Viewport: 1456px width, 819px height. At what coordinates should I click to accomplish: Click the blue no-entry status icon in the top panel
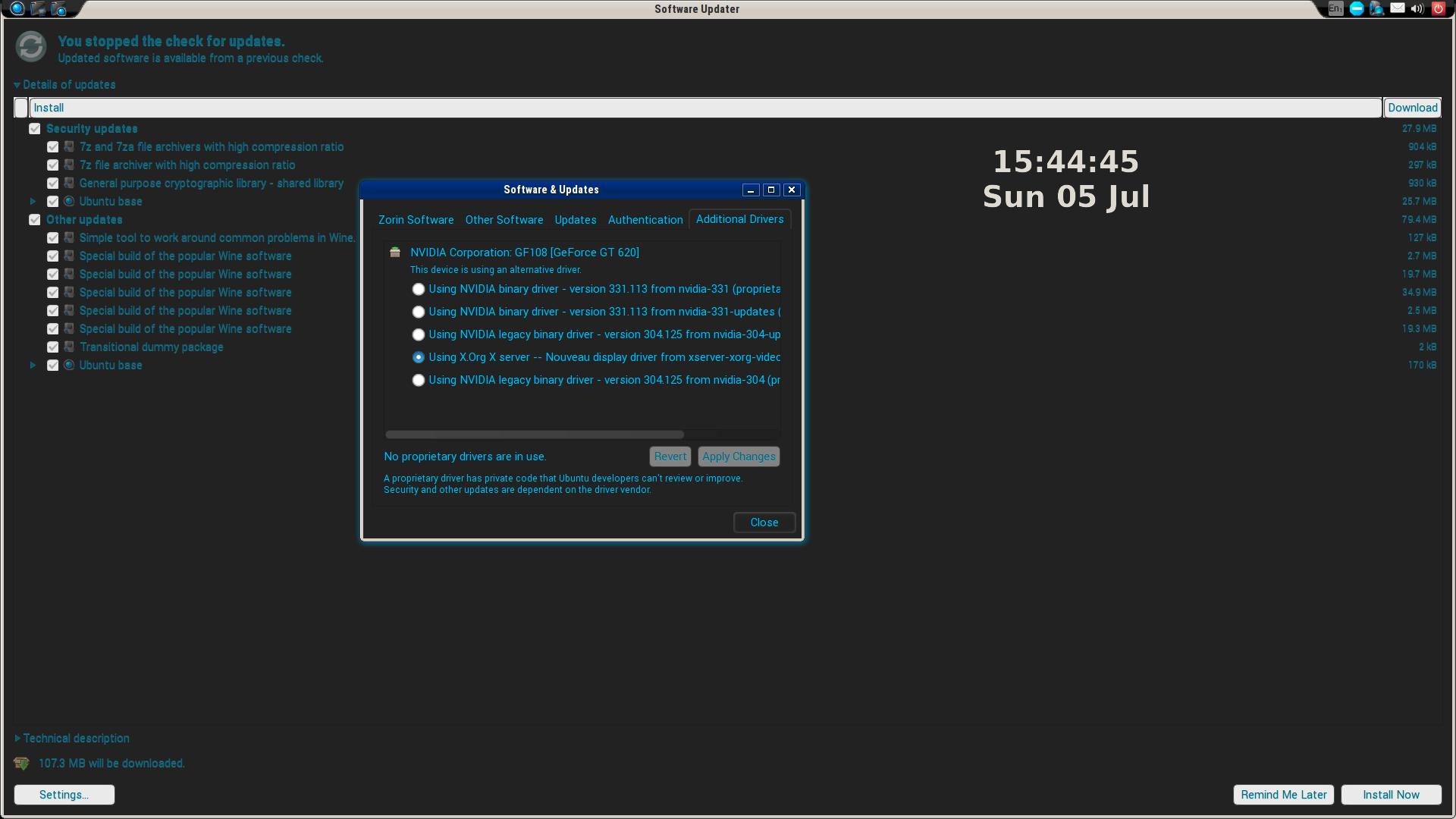pos(1357,9)
